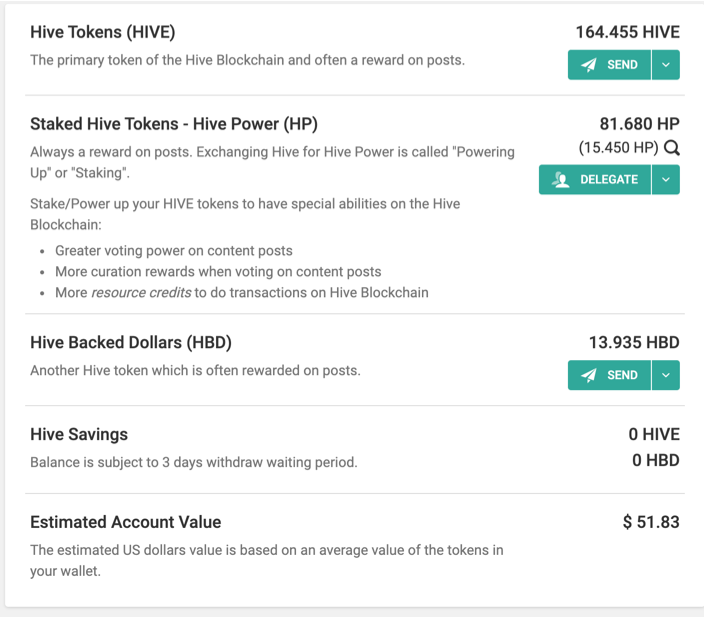Screen dimensions: 704x617
Task: Open dropdown arrow next to HBD Send button
Action: pos(666,375)
